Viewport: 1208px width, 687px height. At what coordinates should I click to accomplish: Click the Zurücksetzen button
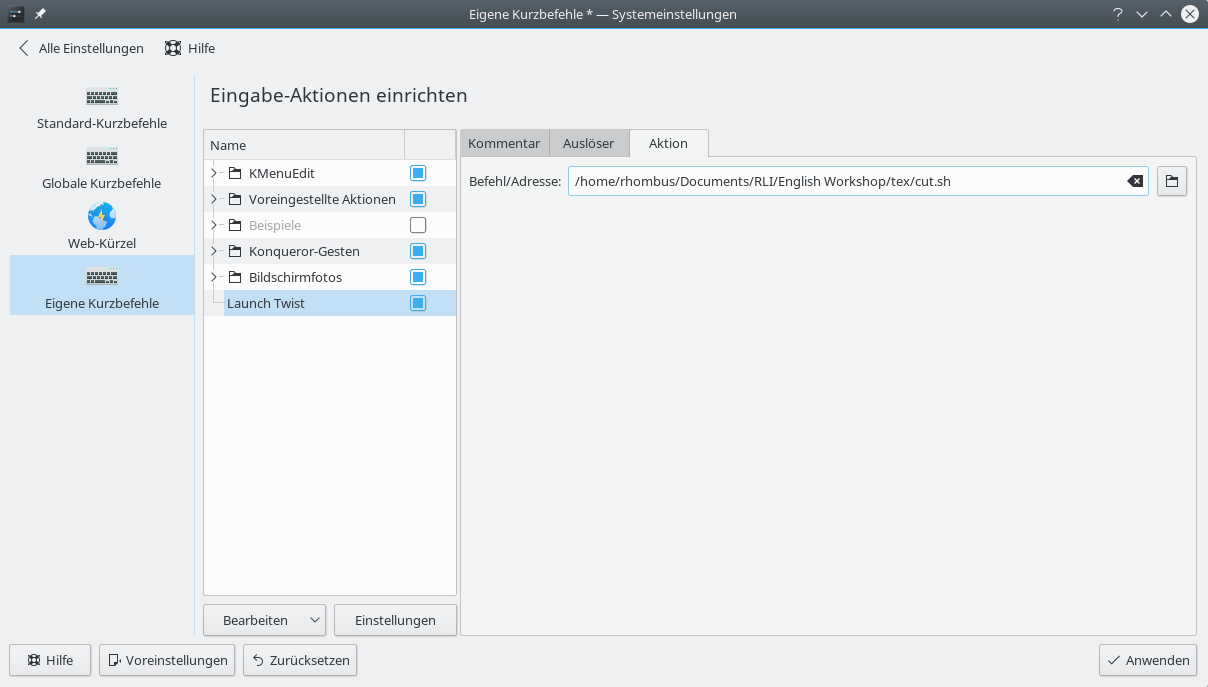(300, 660)
